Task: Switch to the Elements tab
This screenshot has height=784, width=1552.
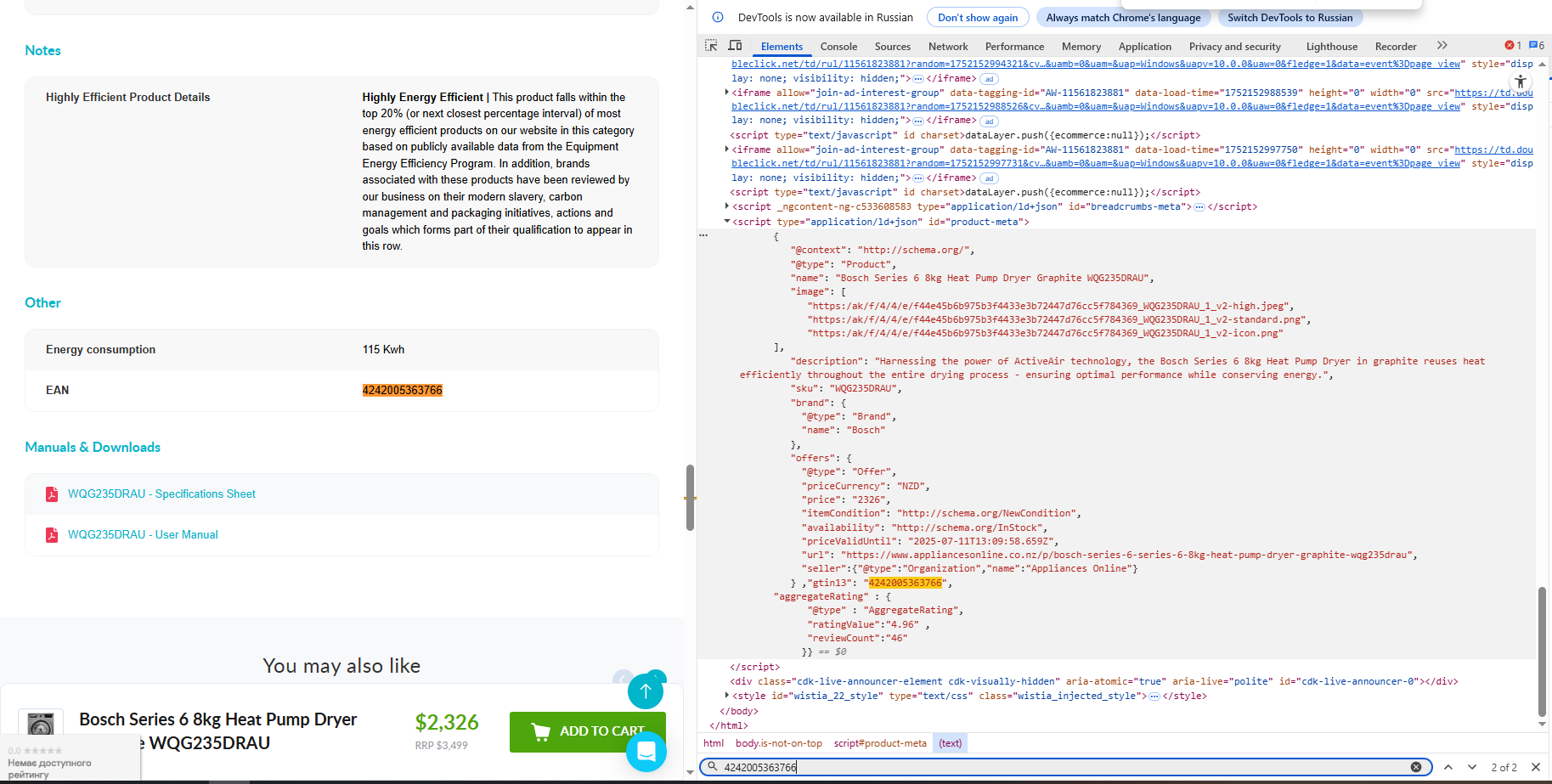Action: click(782, 47)
